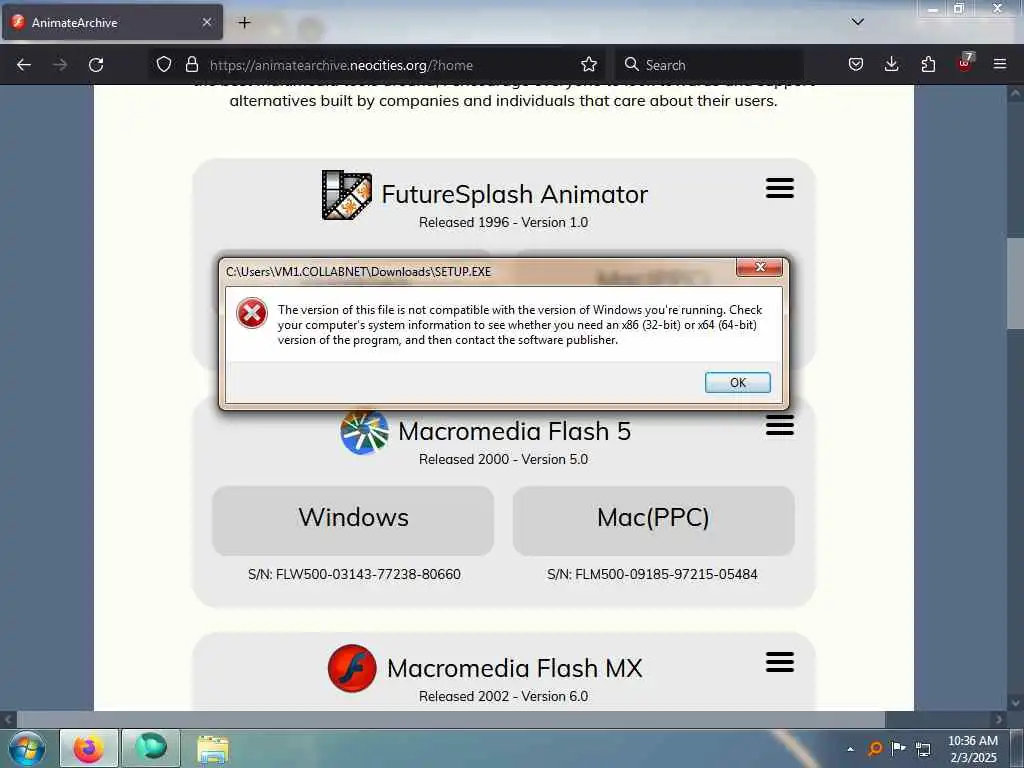Click the FutureSplash Animator title
Image resolution: width=1024 pixels, height=768 pixels.
point(515,195)
